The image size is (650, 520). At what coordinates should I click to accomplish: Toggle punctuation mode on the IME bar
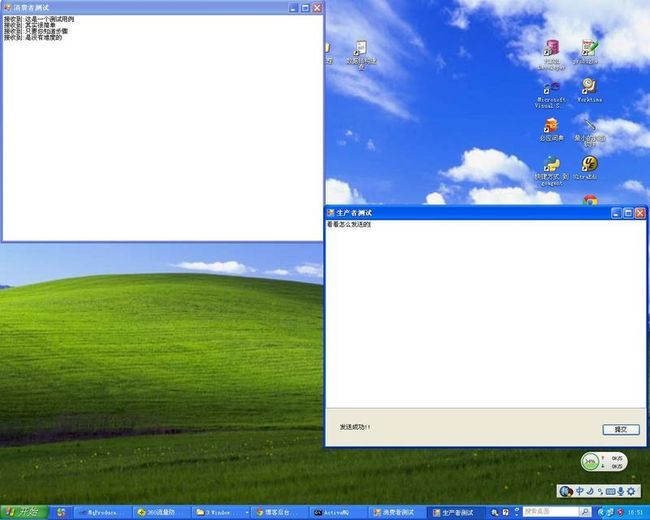click(600, 492)
